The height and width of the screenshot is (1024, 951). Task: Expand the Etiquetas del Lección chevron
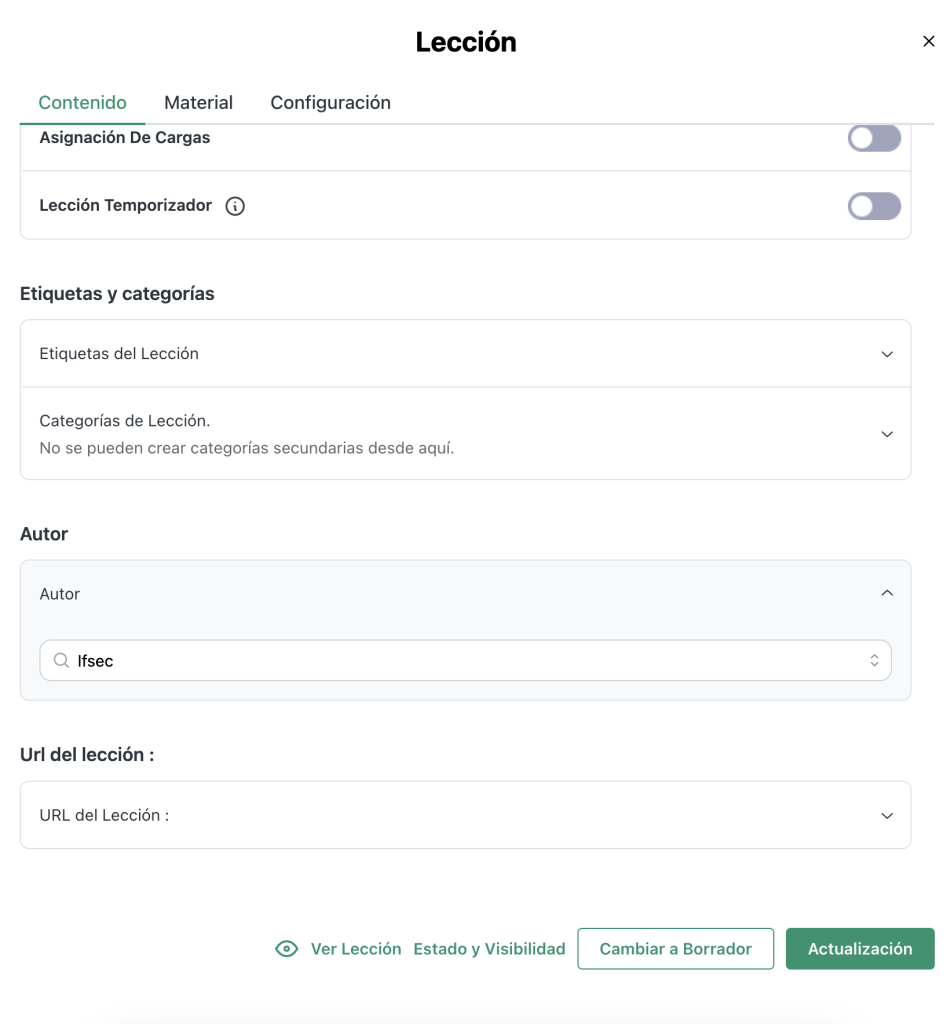(887, 354)
